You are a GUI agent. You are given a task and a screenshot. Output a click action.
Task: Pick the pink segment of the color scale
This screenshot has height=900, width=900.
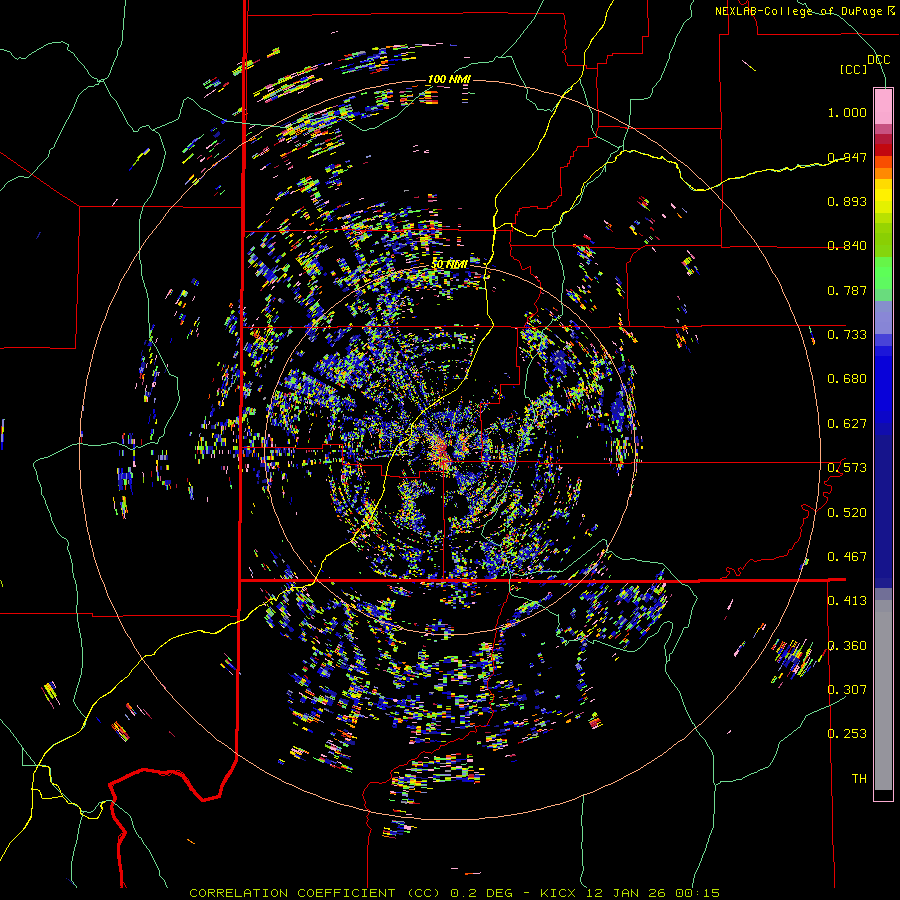pyautogui.click(x=883, y=106)
